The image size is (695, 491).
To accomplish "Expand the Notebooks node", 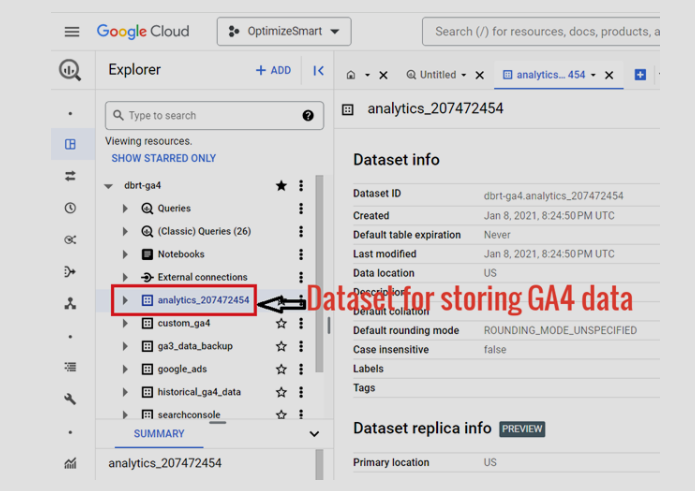I will point(125,254).
